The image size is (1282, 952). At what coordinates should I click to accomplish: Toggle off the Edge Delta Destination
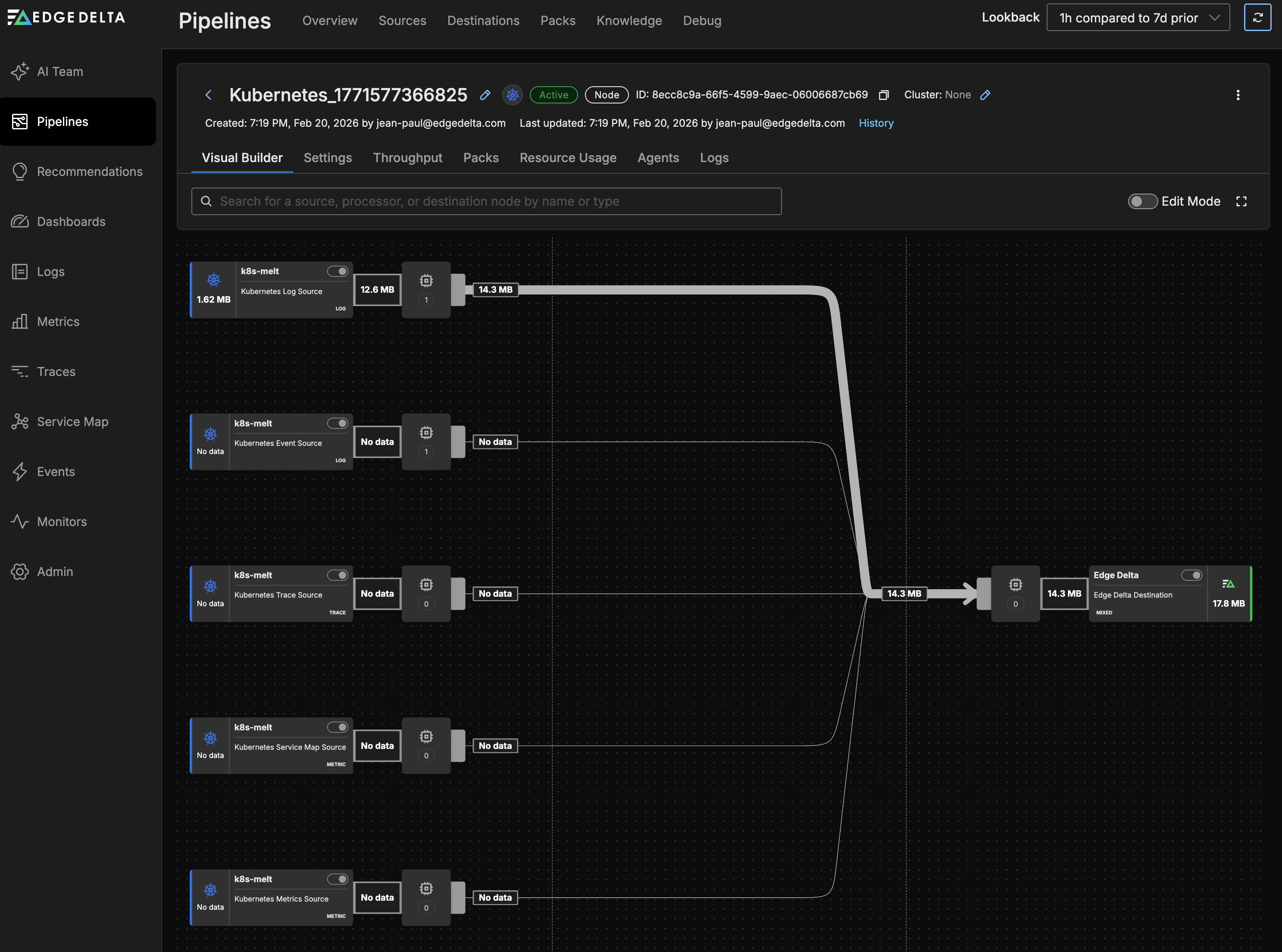1191,575
